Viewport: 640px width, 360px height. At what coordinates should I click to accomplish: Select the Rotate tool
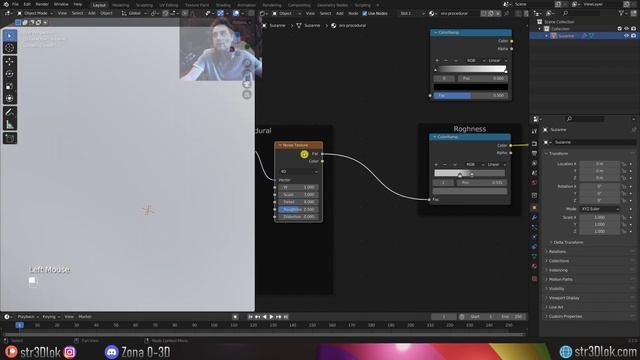coord(10,74)
